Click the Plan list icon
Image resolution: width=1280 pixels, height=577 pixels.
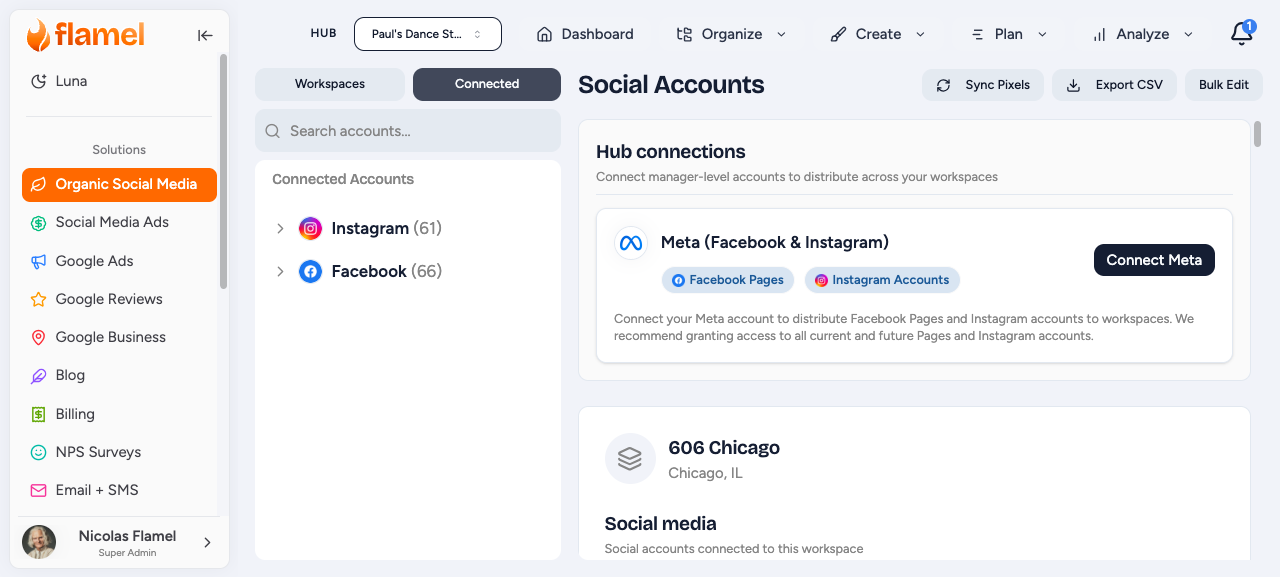[x=978, y=34]
